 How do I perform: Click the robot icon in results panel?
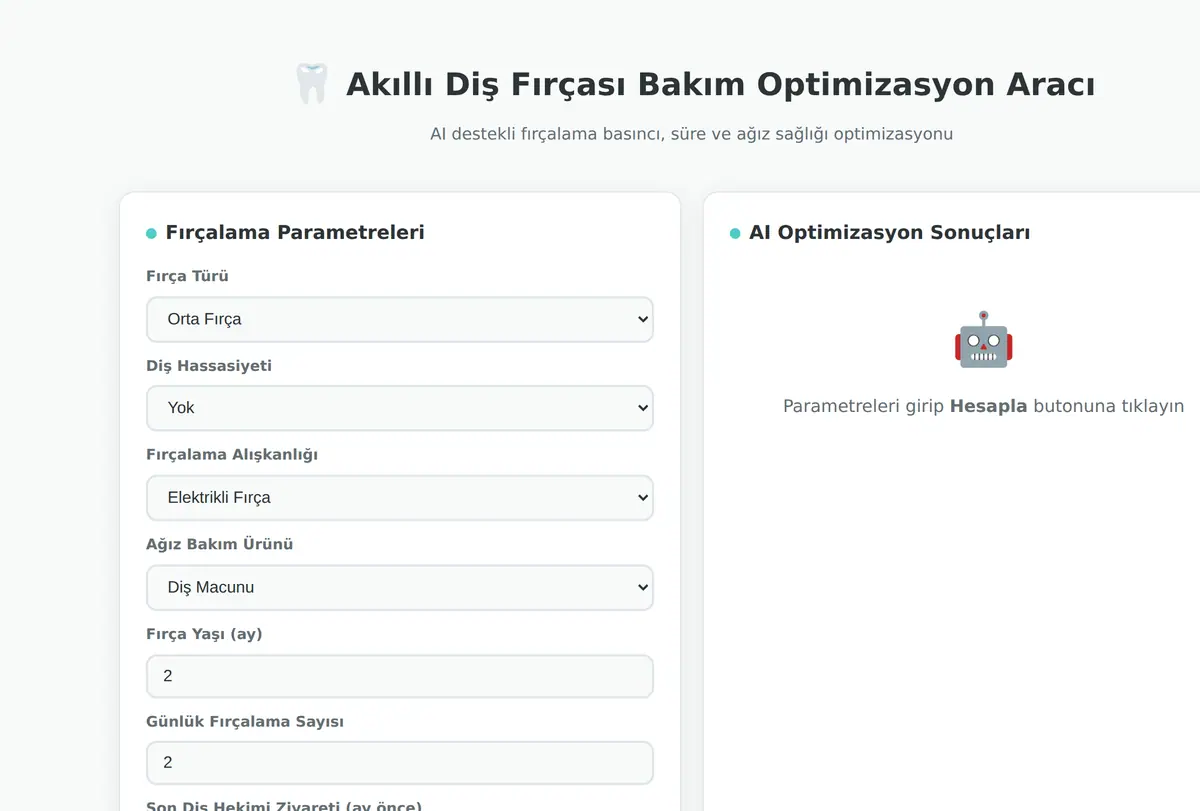(983, 339)
